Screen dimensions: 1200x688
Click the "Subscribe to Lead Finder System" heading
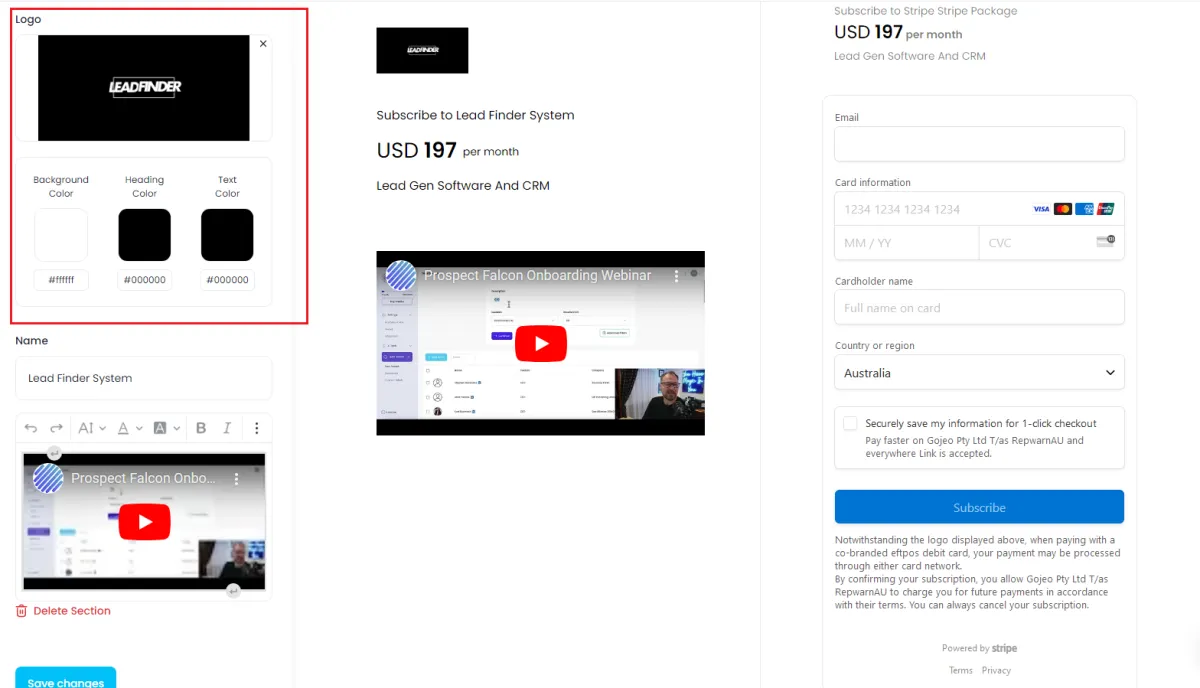coord(475,115)
